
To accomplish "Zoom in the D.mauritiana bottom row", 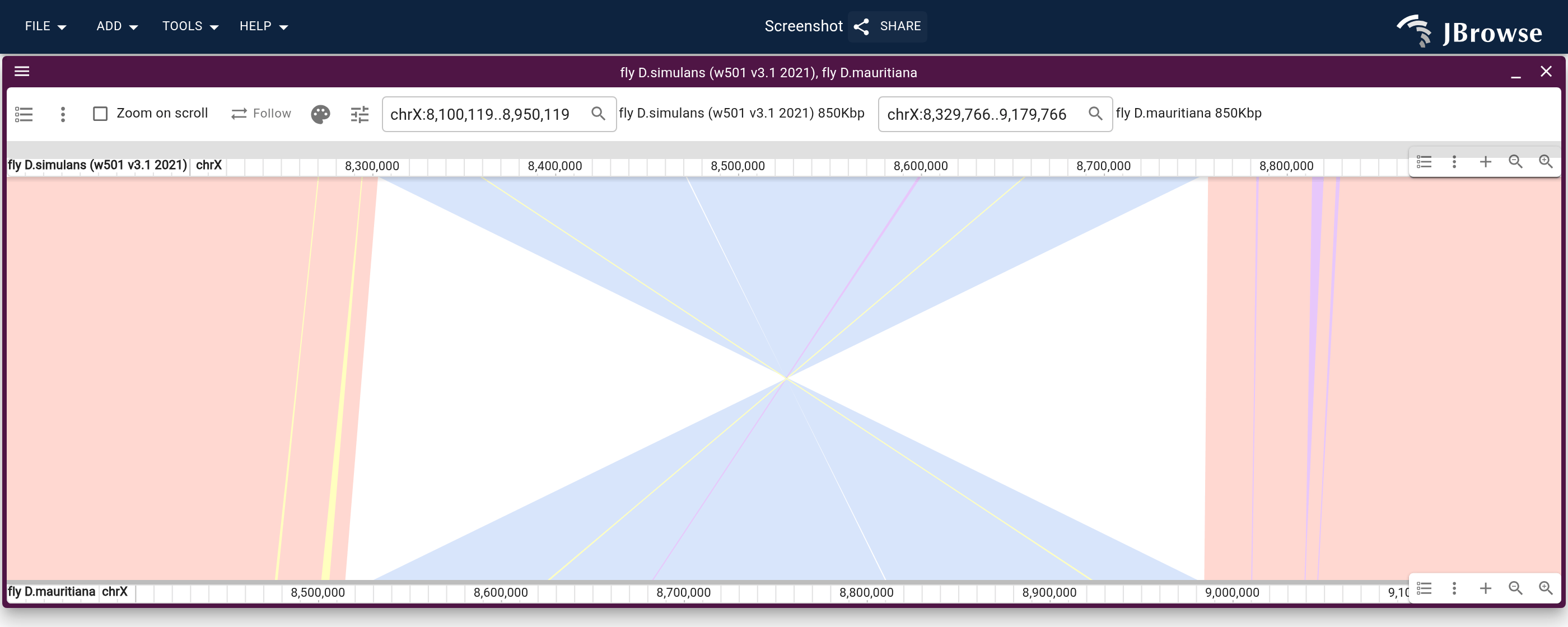I will click(x=1546, y=587).
